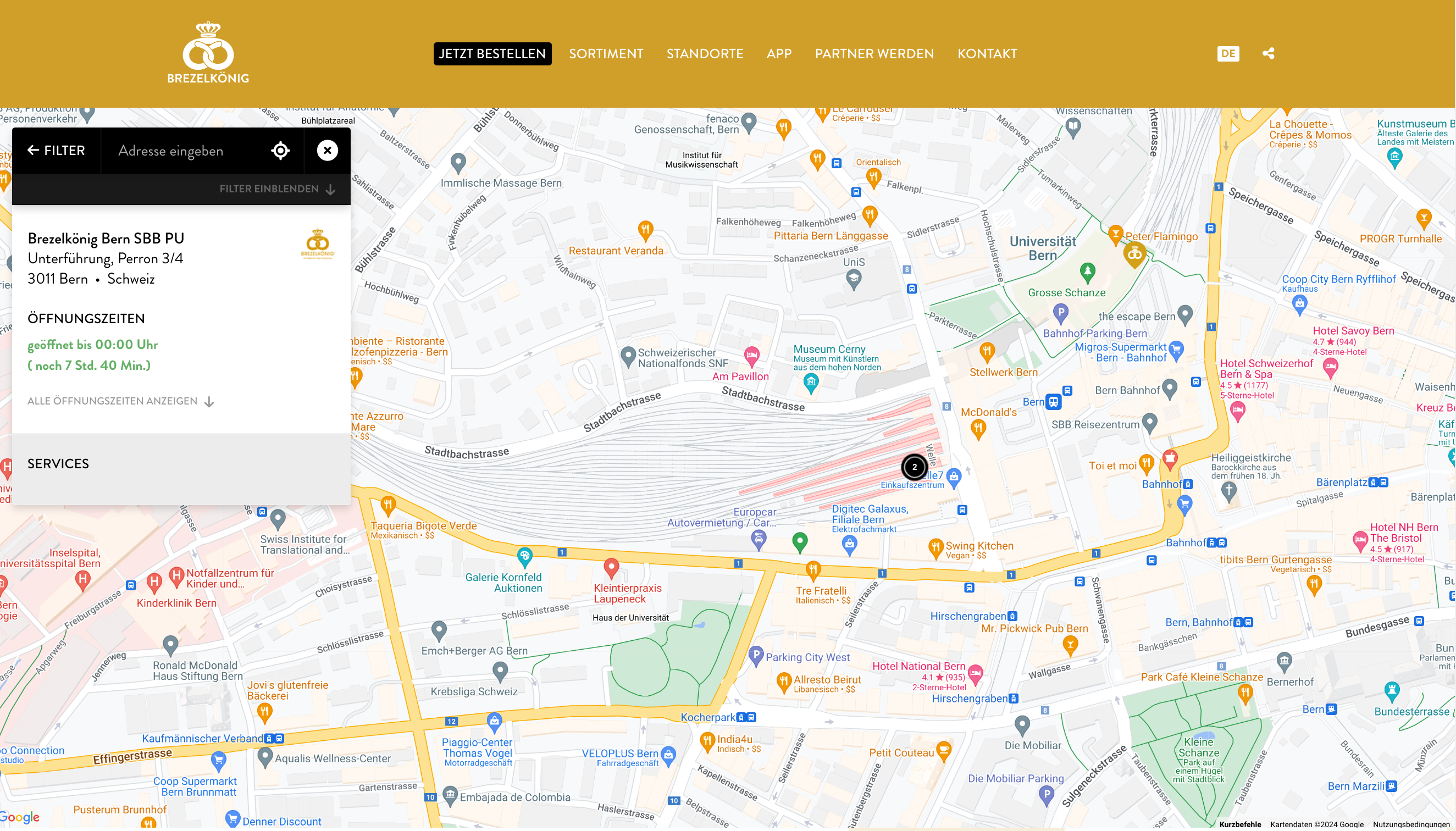
Task: Click the Jetzt bestellen button
Action: tap(492, 54)
